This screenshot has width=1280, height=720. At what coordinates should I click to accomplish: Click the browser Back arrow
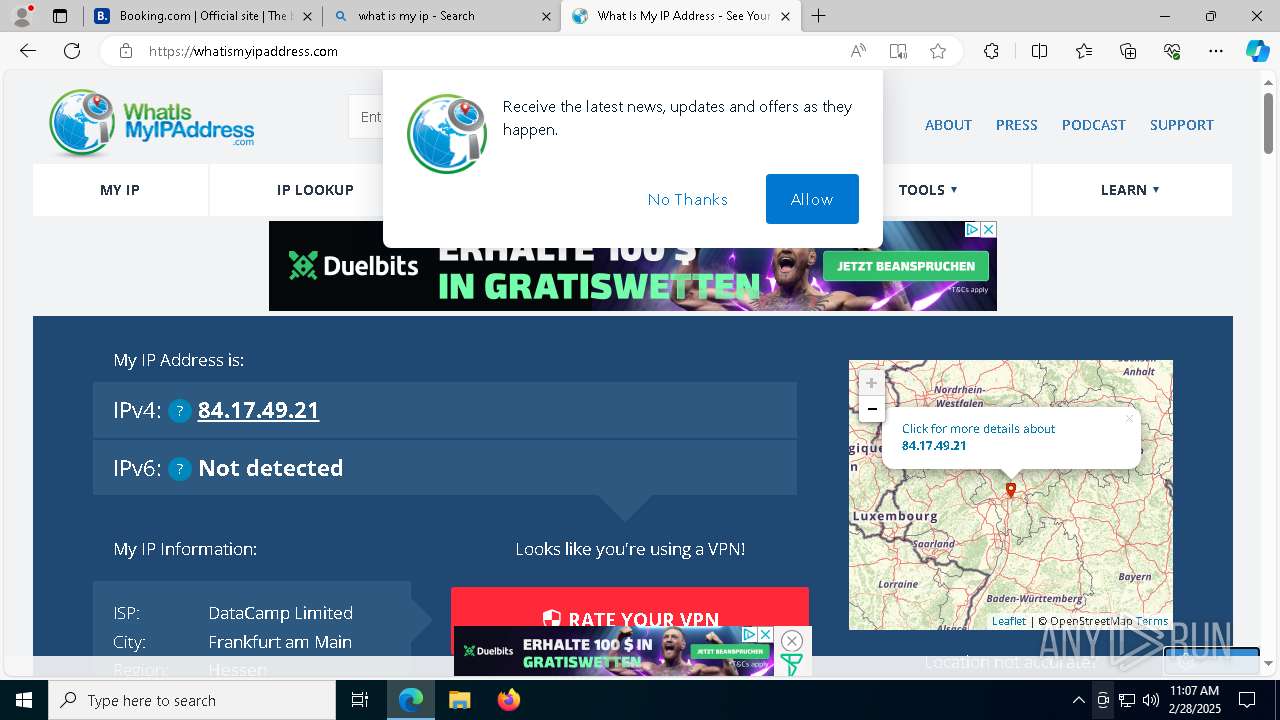point(28,51)
